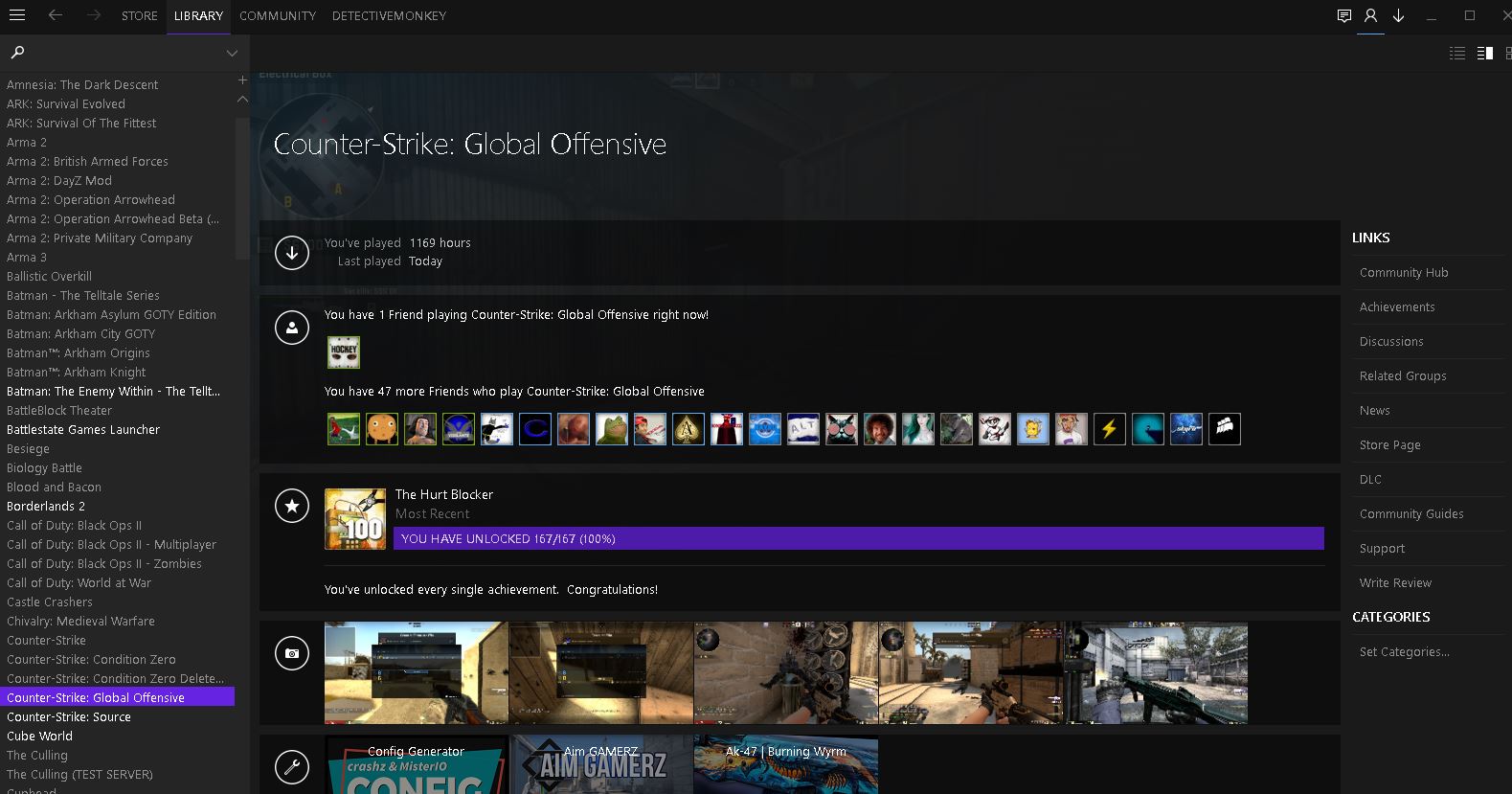
Task: Click the circled star achievements icon
Action: (292, 506)
